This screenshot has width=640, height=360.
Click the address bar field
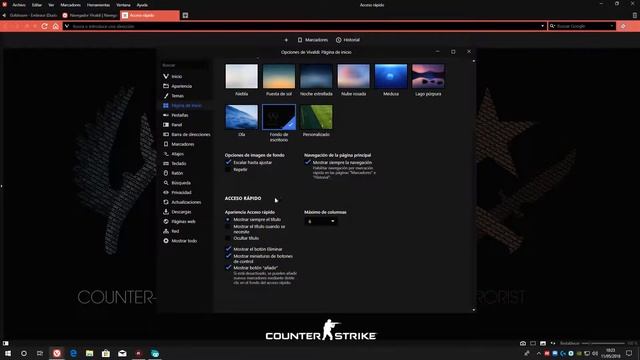(305, 26)
